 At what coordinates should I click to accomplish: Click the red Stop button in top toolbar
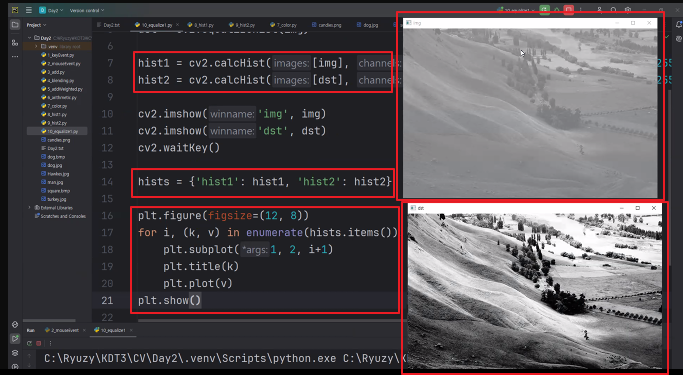click(x=568, y=10)
